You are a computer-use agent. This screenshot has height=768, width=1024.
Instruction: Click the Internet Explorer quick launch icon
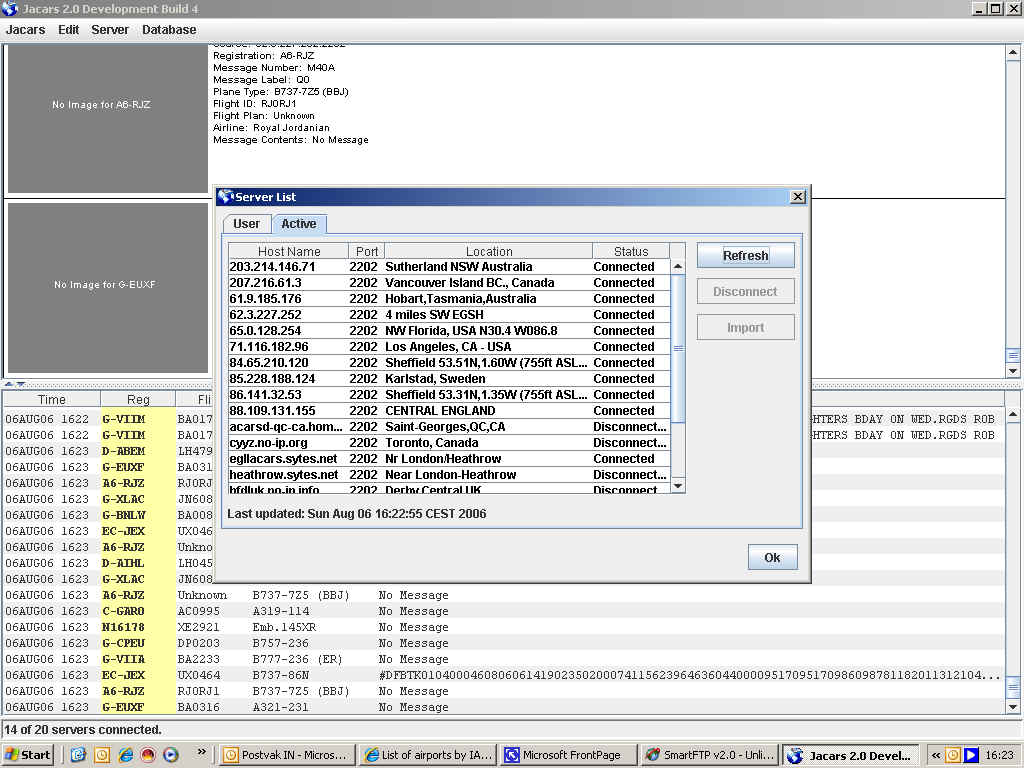[125, 755]
